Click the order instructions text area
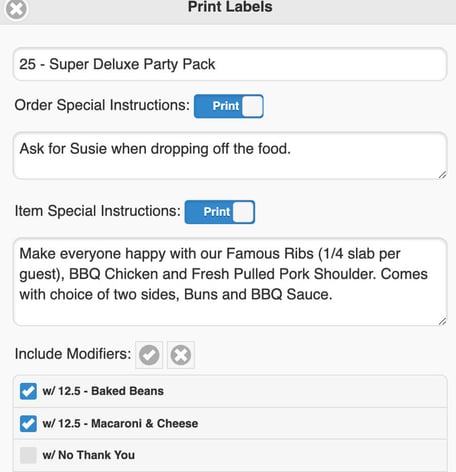Screen dimensions: 456x472 [x=230, y=156]
